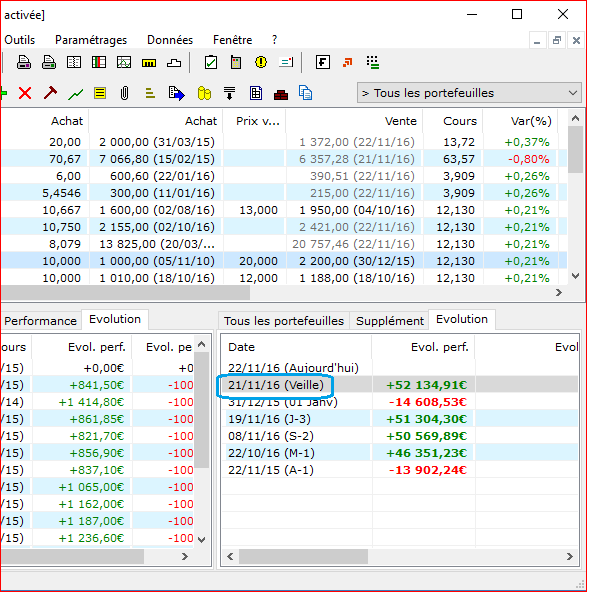Image resolution: width=592 pixels, height=592 pixels.
Task: Switch to the Performance tab
Action: click(x=40, y=321)
